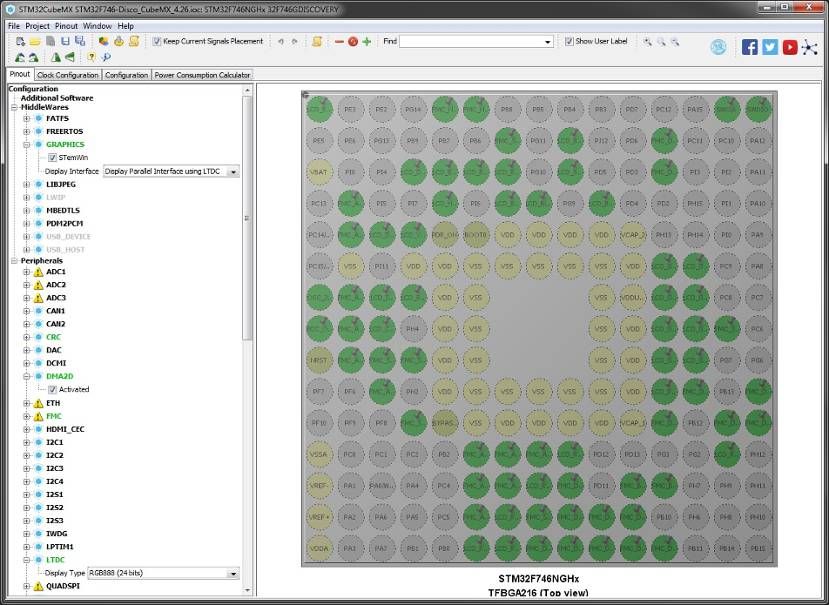
Task: Click the New Project toolbar icon
Action: [21, 41]
